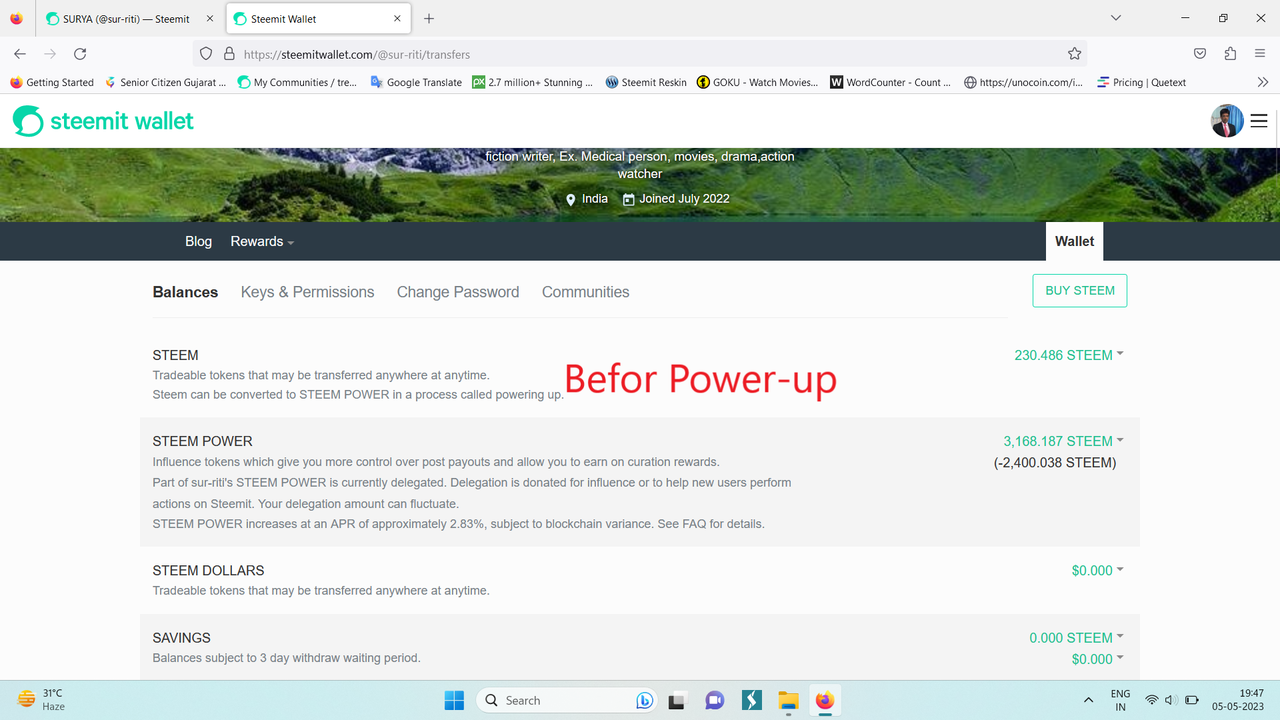The height and width of the screenshot is (720, 1280).
Task: Select the Wallet tab
Action: [1074, 241]
